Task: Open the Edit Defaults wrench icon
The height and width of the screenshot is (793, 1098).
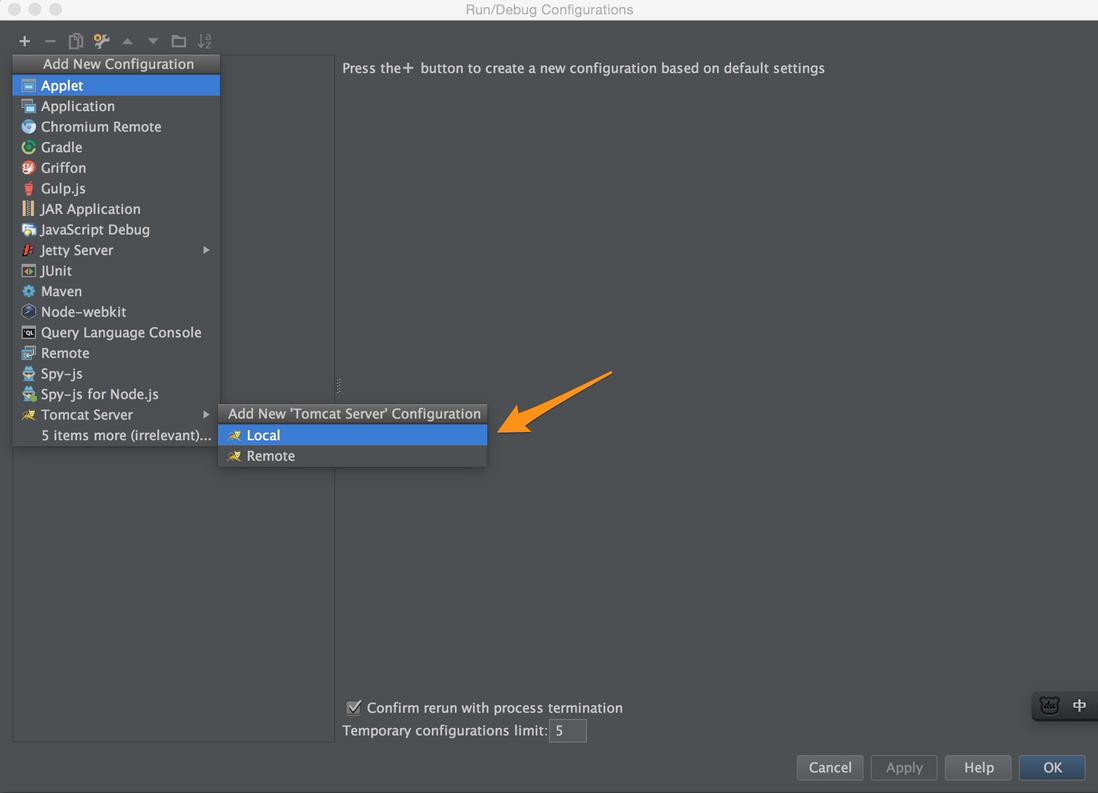Action: [102, 41]
